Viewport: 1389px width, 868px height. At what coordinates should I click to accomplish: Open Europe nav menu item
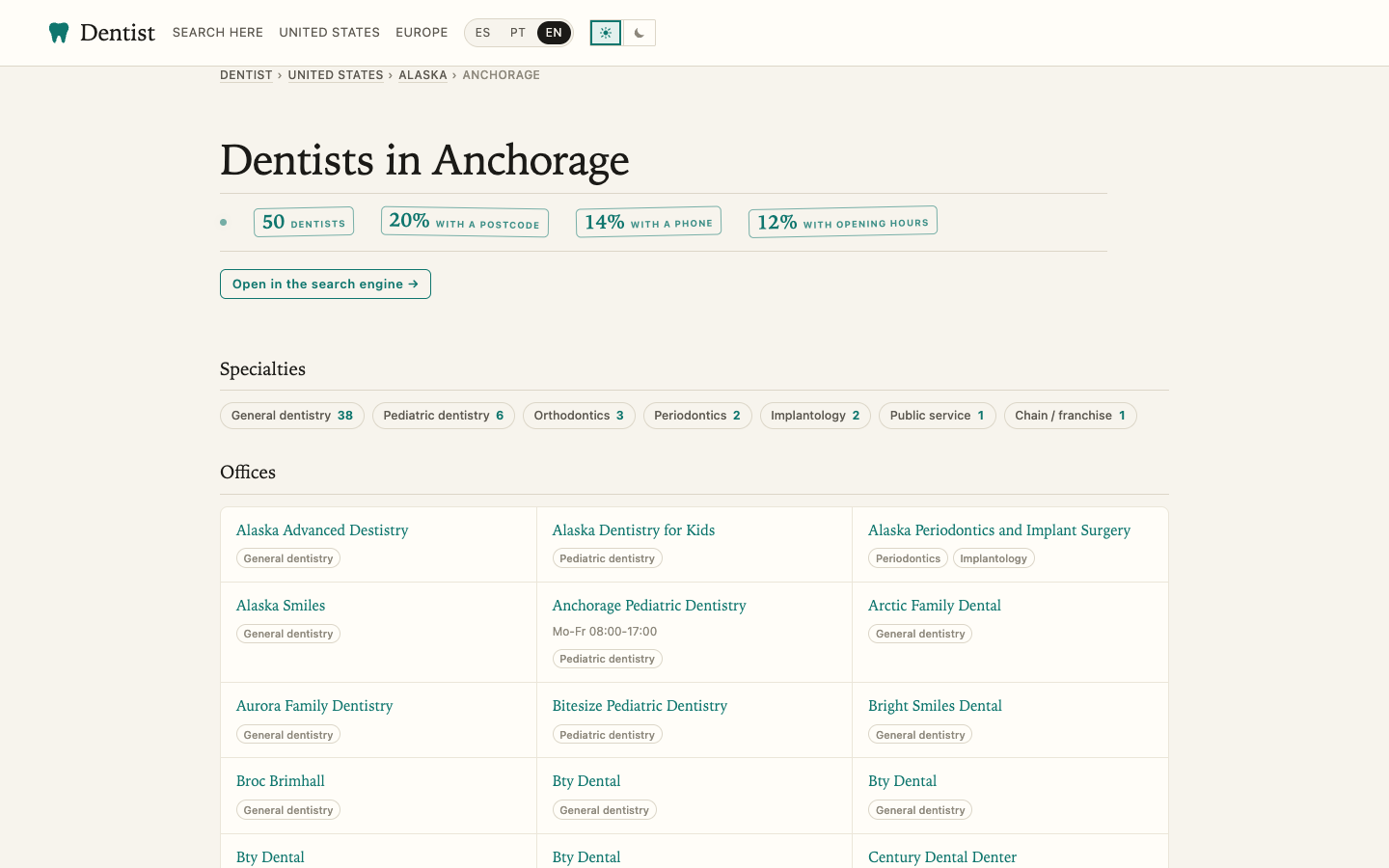coord(422,33)
